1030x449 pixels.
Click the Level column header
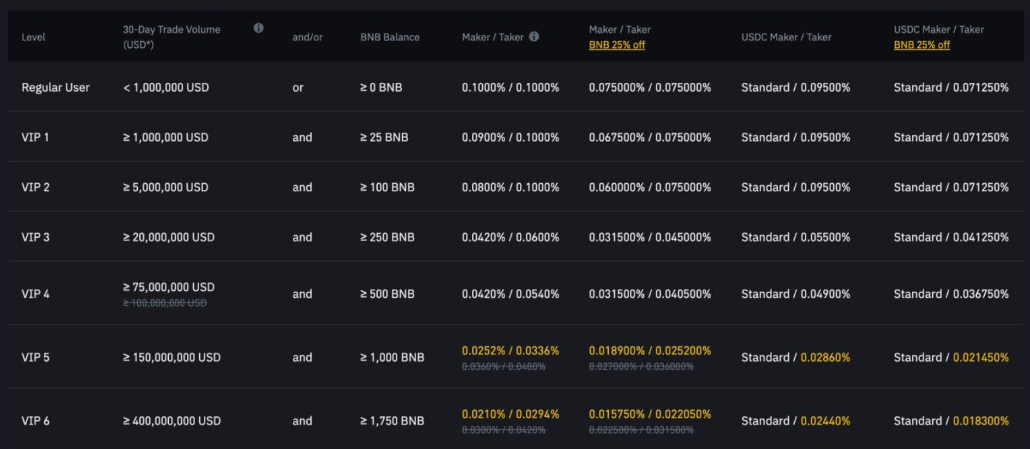click(33, 37)
